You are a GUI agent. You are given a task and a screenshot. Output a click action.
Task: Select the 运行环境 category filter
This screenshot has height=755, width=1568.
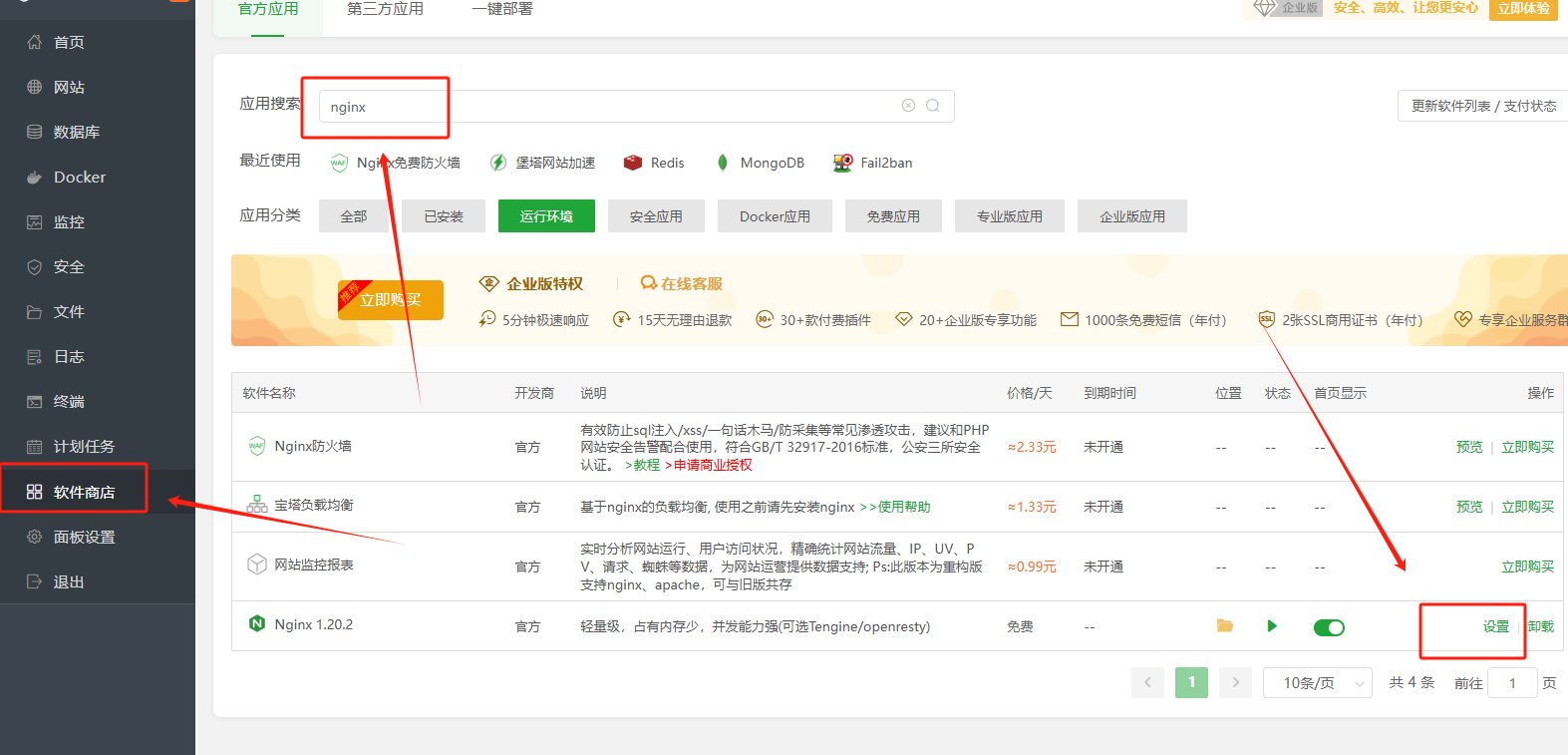(546, 216)
